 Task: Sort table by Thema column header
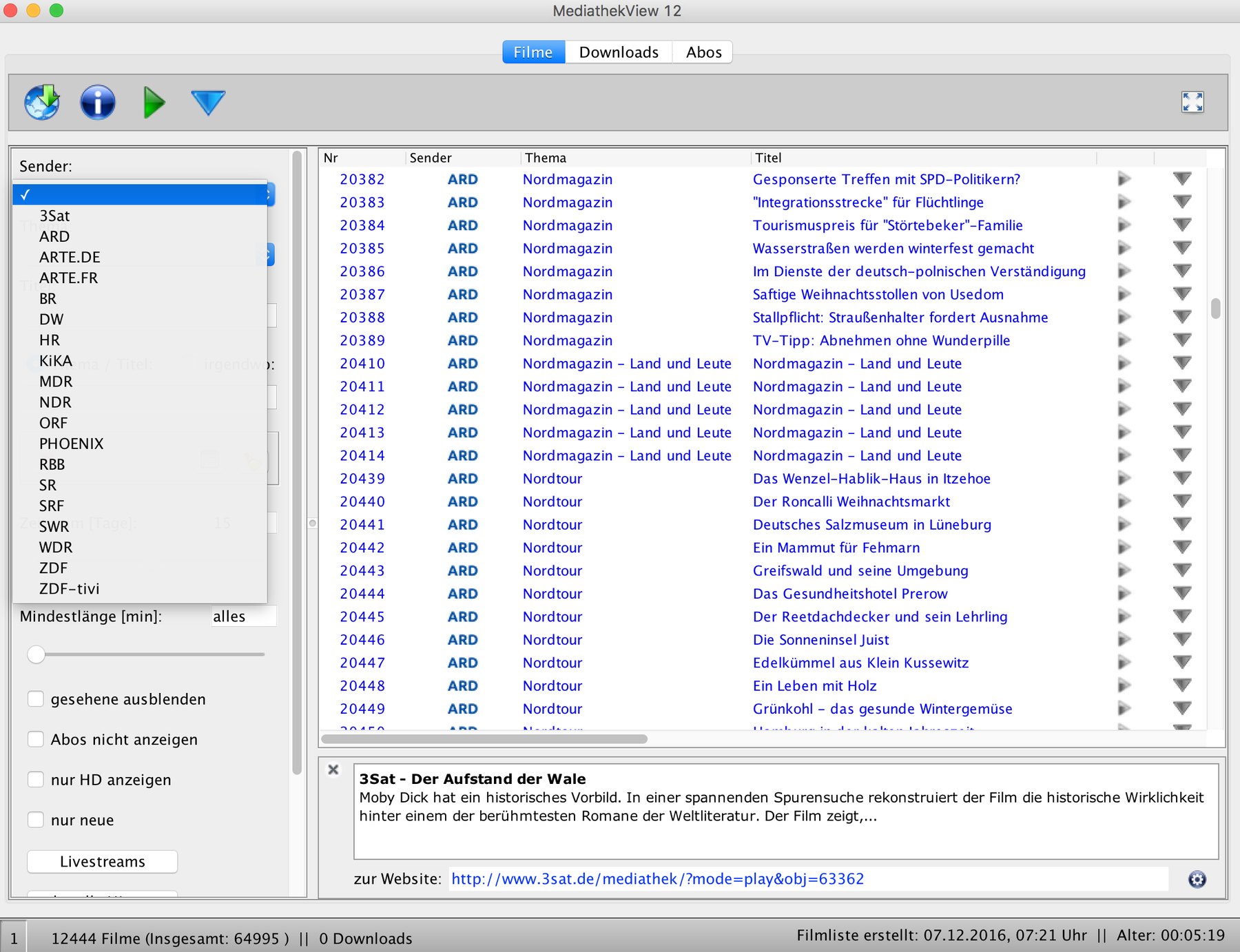click(635, 158)
